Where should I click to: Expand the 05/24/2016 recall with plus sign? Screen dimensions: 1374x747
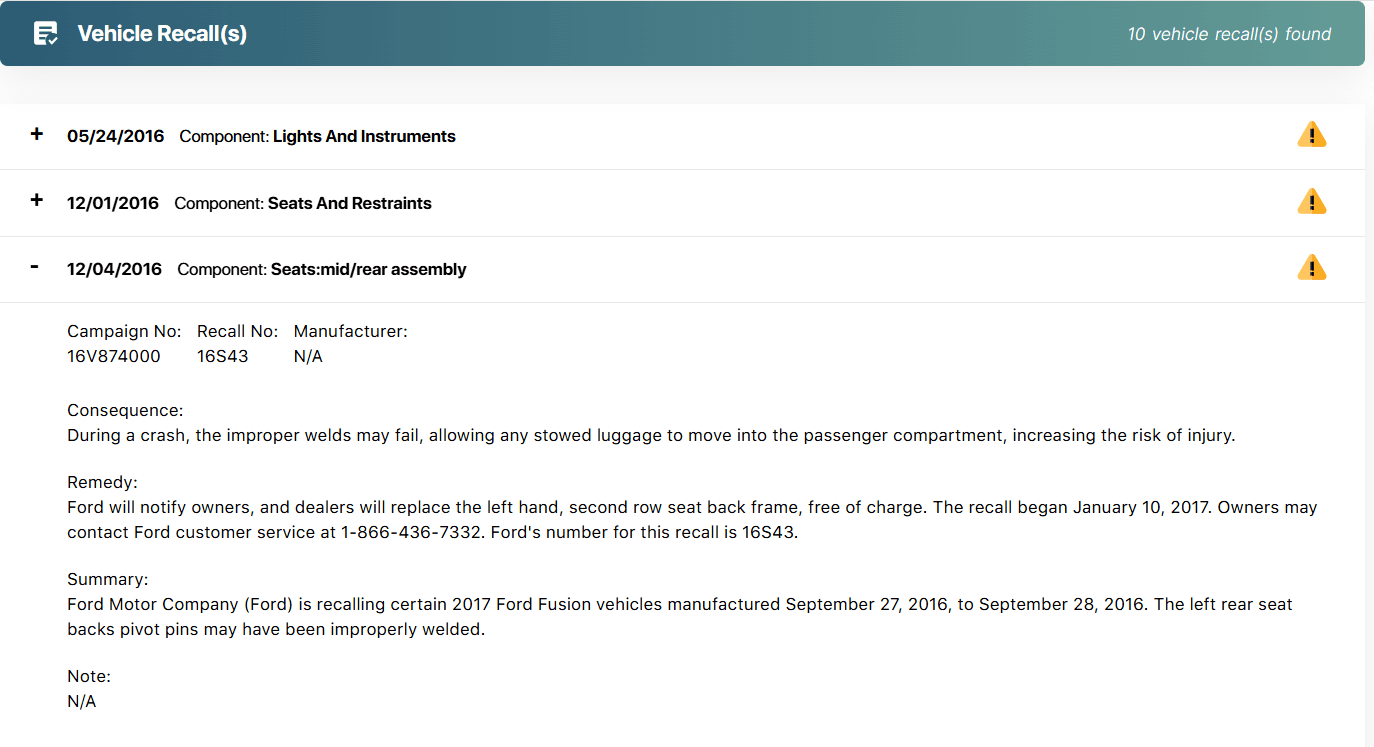coord(37,134)
